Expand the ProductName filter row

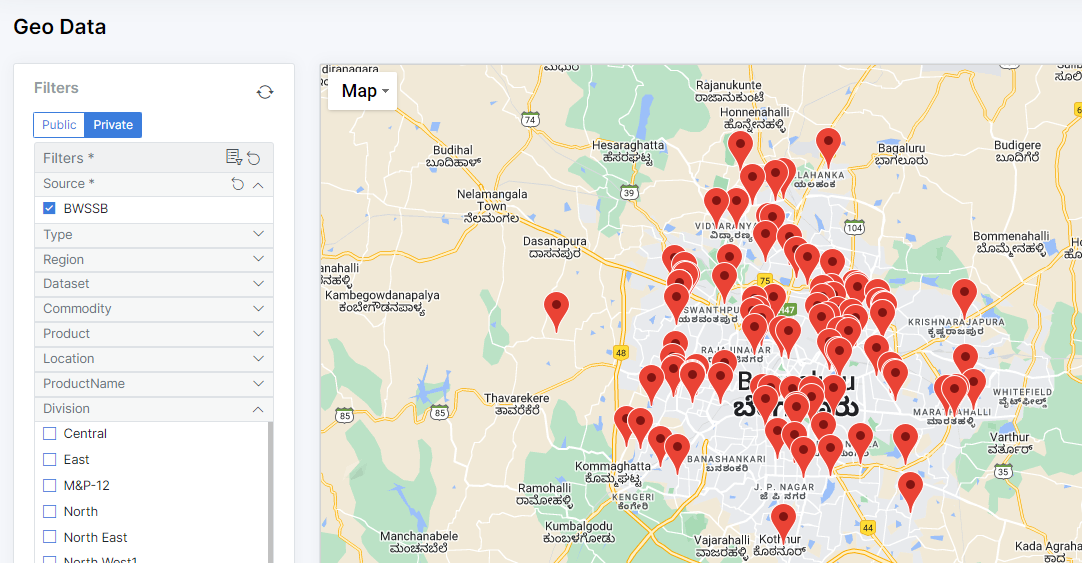pos(258,384)
